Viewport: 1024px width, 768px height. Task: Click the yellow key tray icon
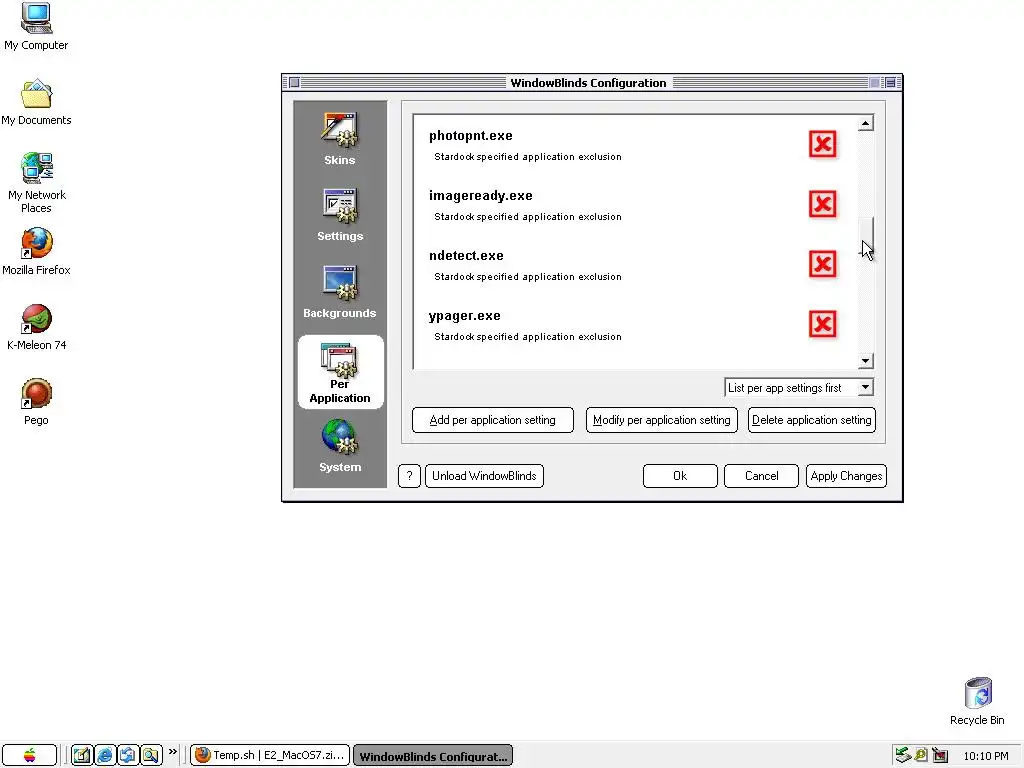coord(921,756)
